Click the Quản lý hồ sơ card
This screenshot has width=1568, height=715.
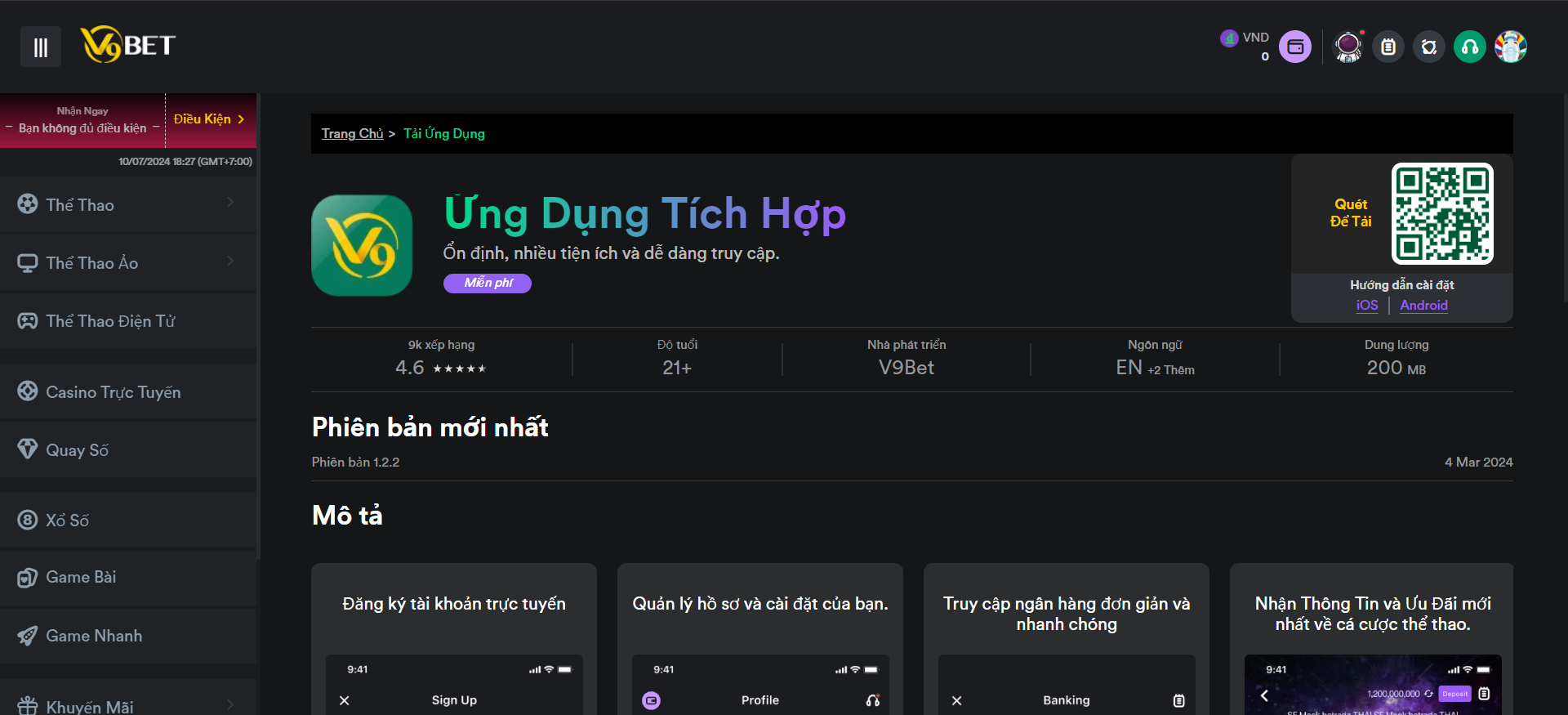coord(760,639)
